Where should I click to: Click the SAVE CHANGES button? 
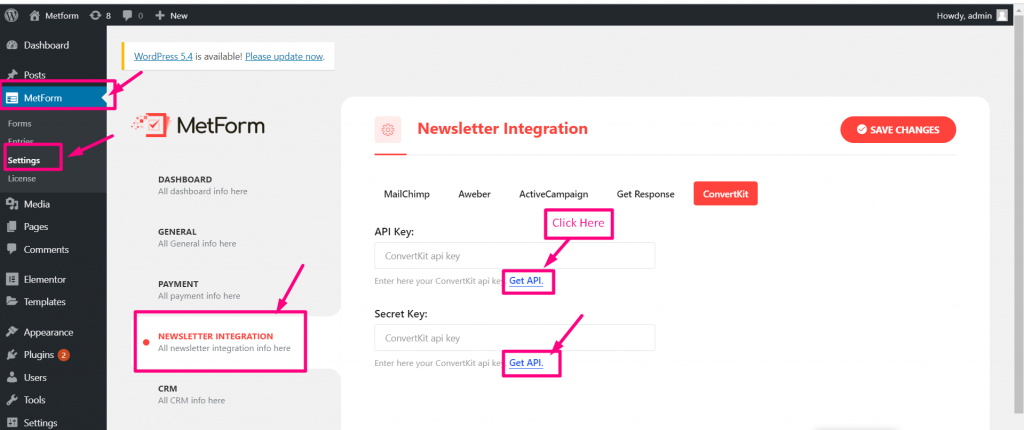click(898, 129)
